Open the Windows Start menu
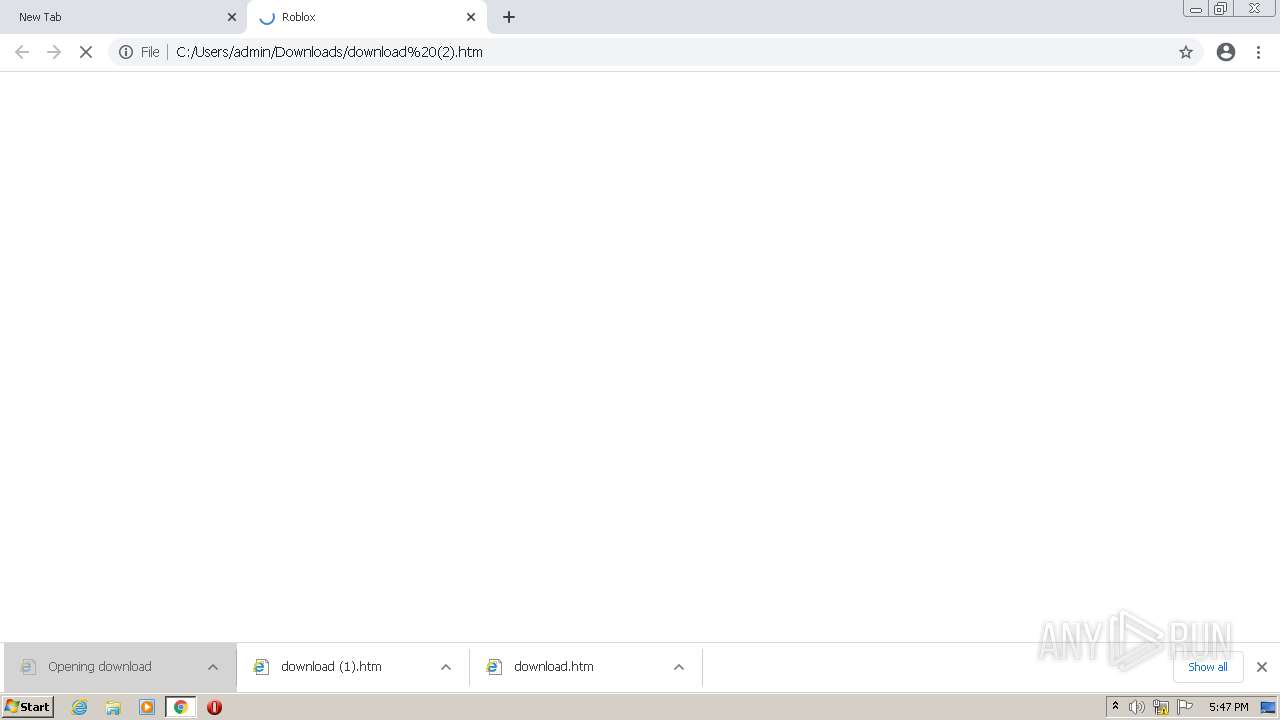Screen dimensions: 1280x720 pos(28,707)
